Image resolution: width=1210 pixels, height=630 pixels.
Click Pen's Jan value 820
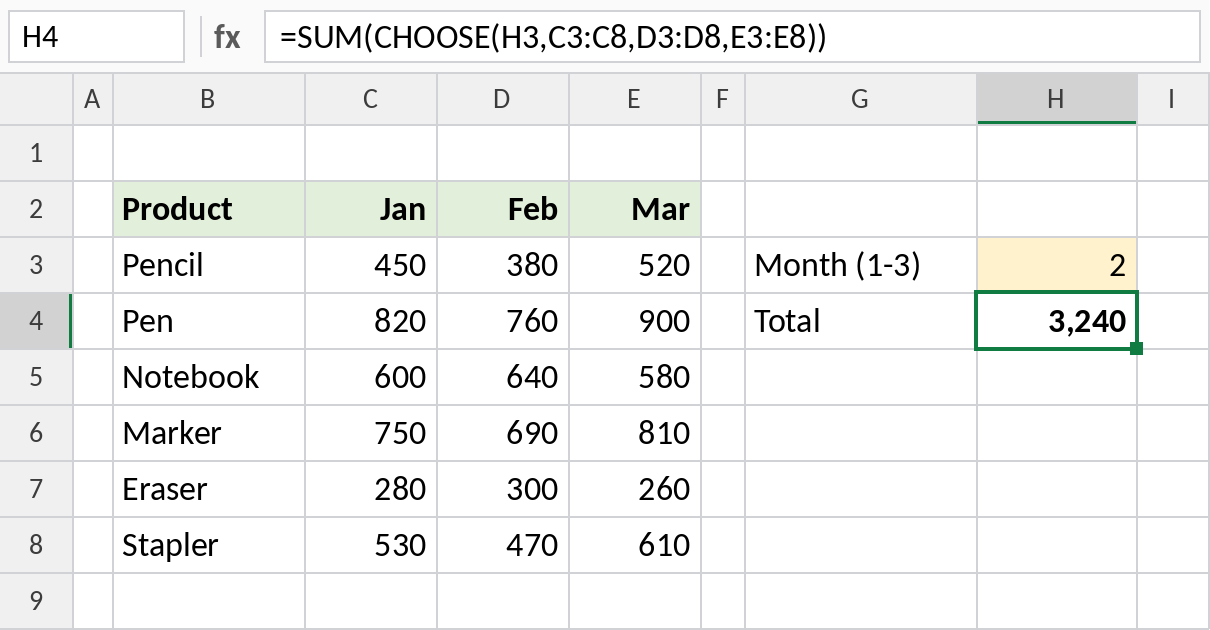[371, 321]
